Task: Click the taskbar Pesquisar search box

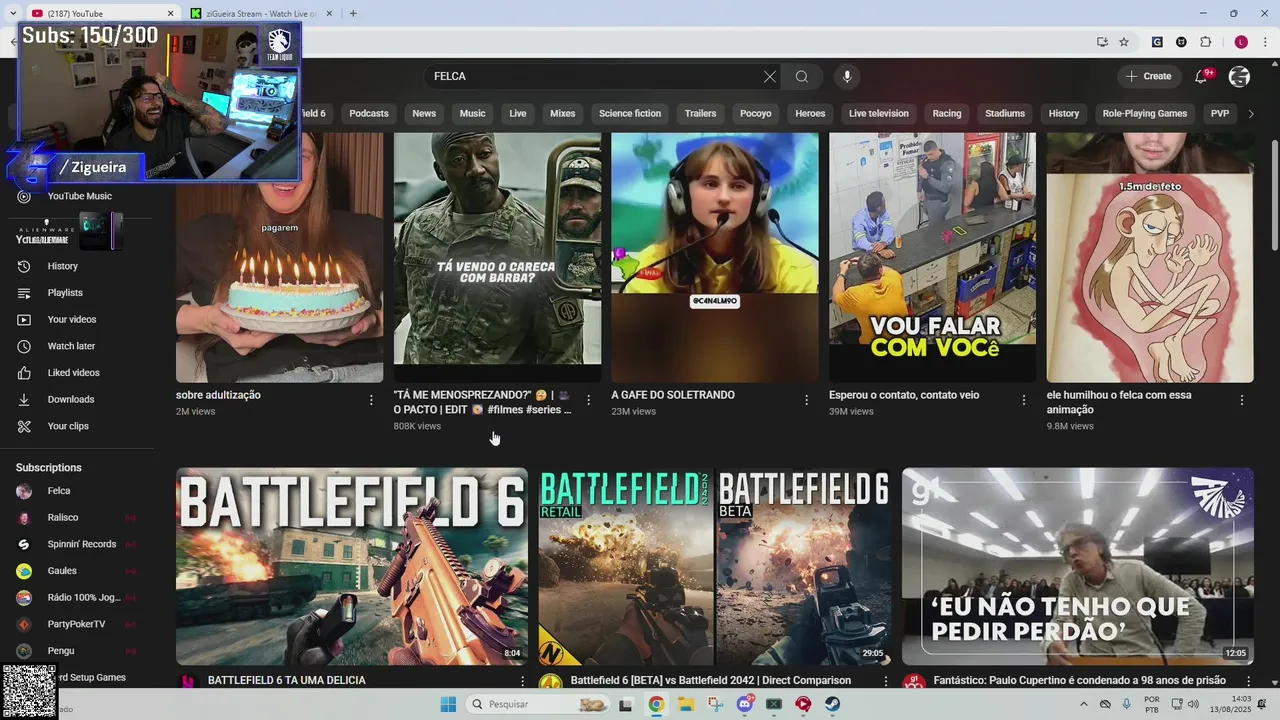Action: click(x=538, y=704)
